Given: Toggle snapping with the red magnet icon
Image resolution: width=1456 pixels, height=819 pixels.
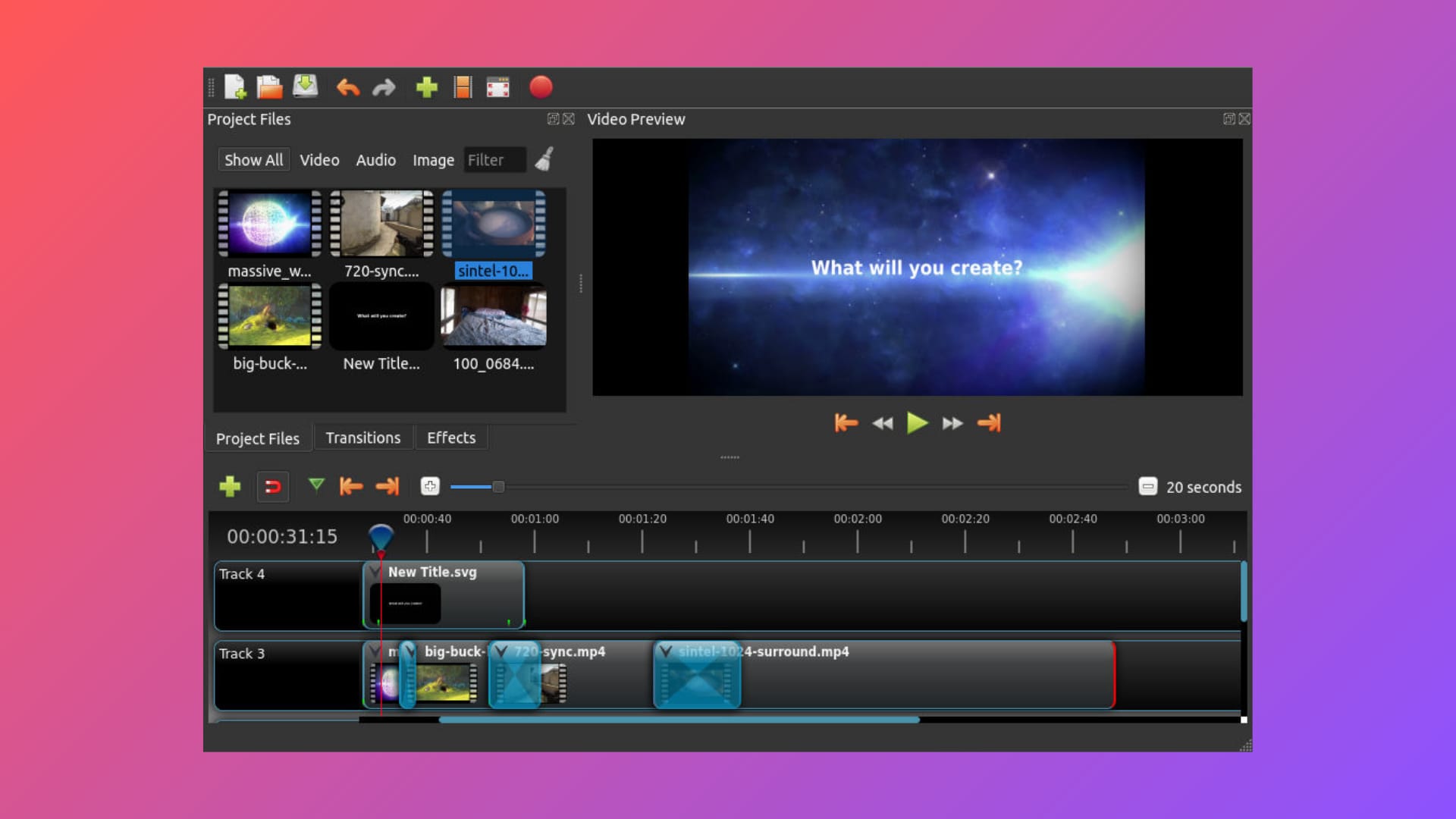Looking at the screenshot, I should [273, 486].
